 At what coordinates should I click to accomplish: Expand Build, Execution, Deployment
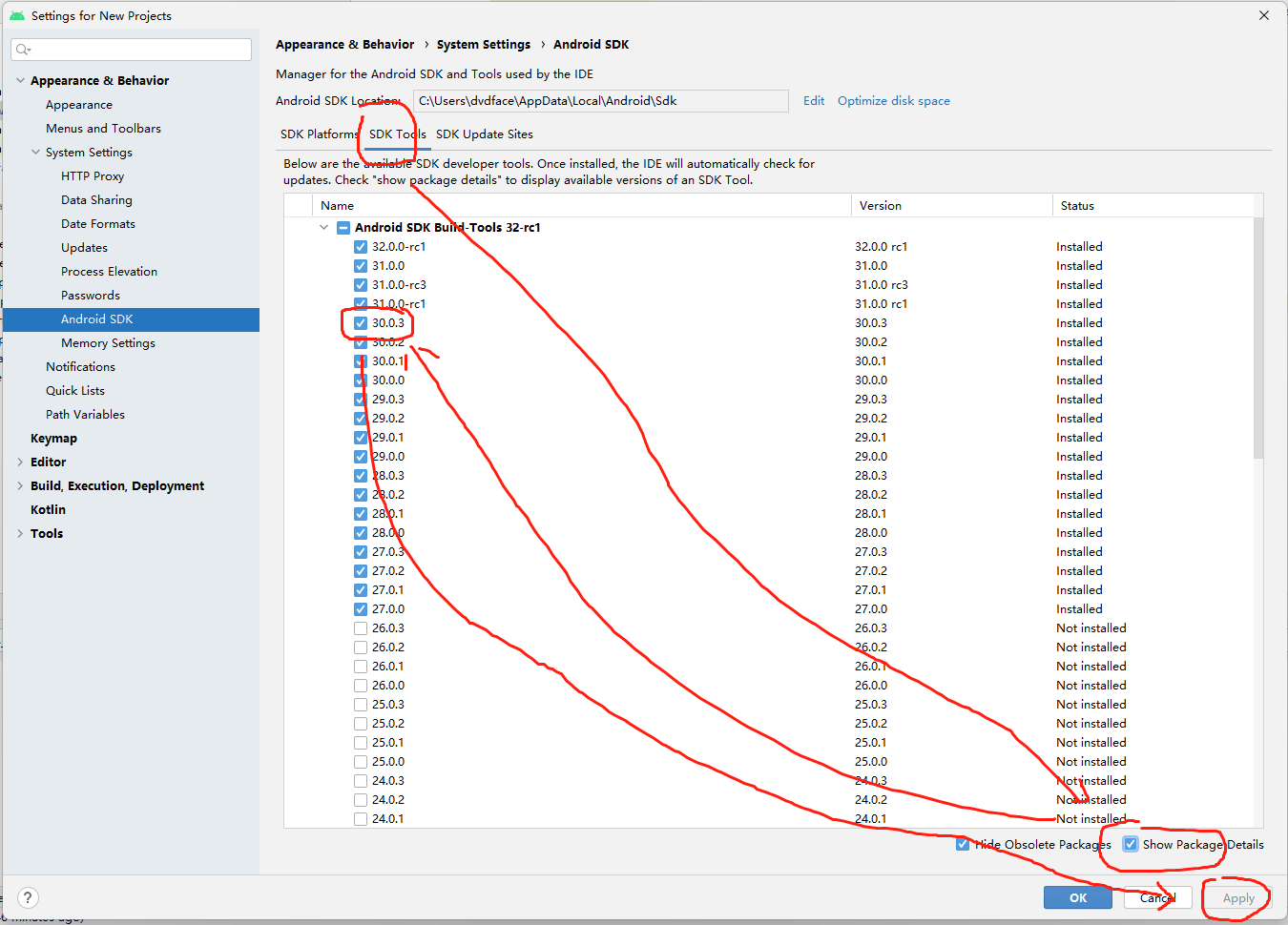pyautogui.click(x=20, y=485)
